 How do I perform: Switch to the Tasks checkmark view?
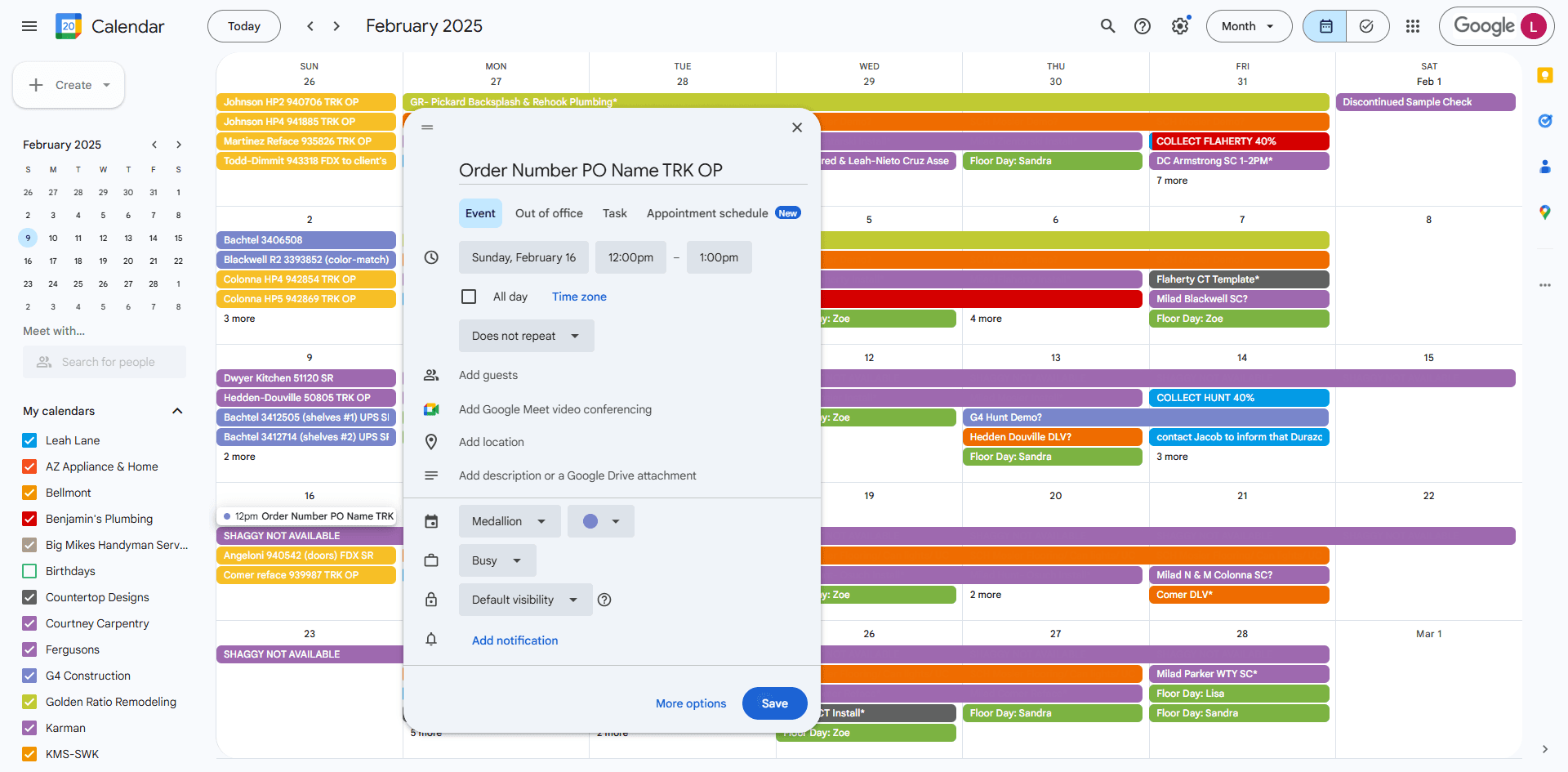pos(1367,26)
